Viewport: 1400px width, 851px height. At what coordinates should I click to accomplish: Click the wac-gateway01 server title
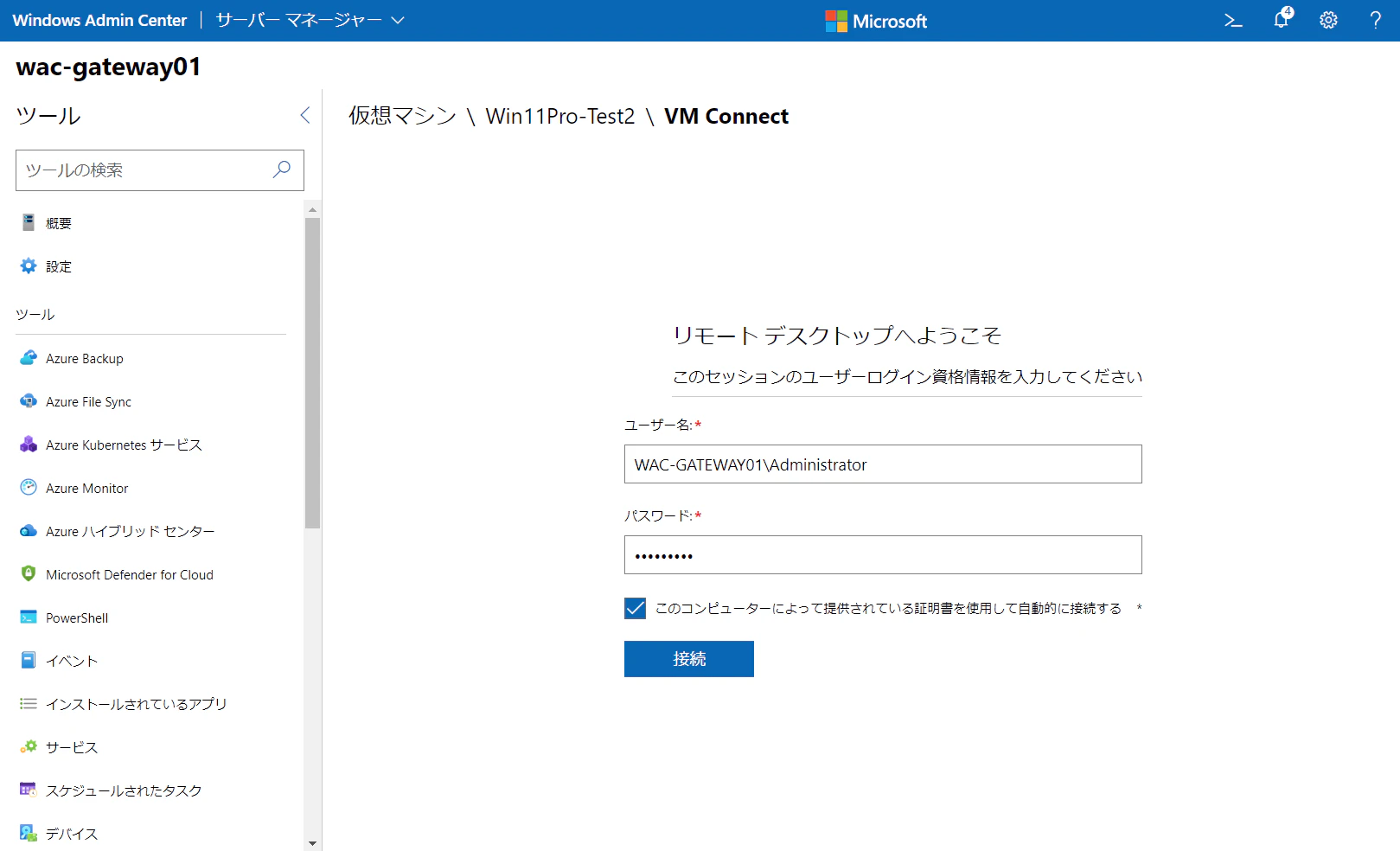pyautogui.click(x=108, y=67)
